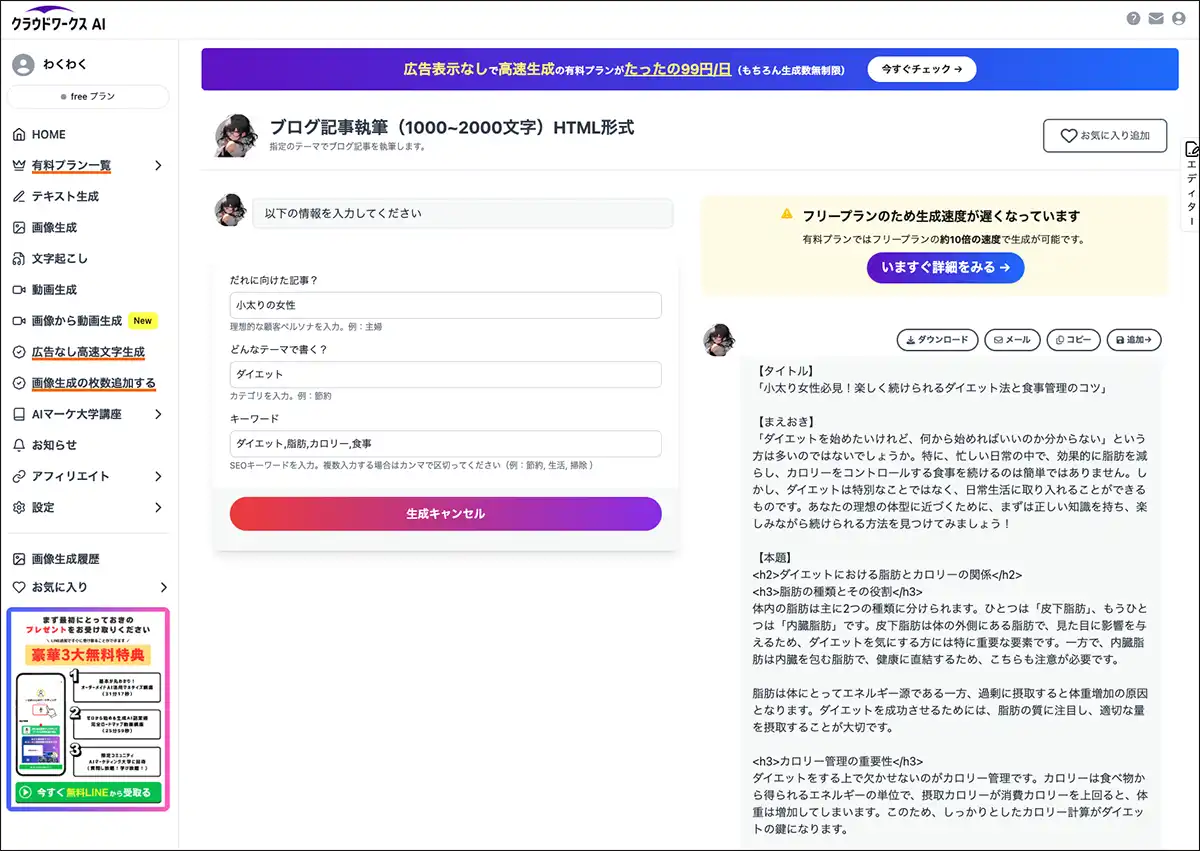Click the picture icon for 画像生成履歴

tap(19, 559)
